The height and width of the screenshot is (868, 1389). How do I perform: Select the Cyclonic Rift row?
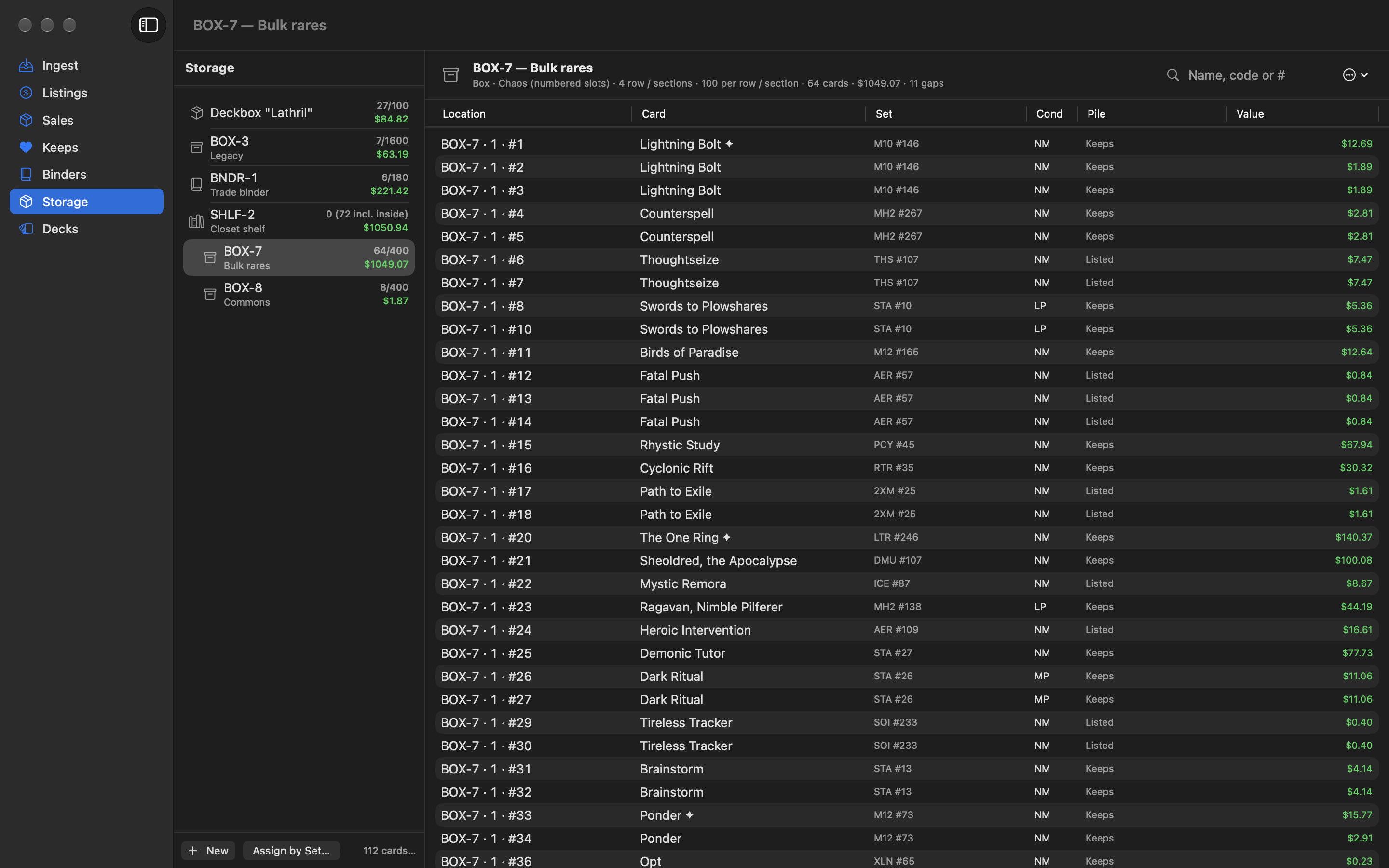tap(907, 468)
